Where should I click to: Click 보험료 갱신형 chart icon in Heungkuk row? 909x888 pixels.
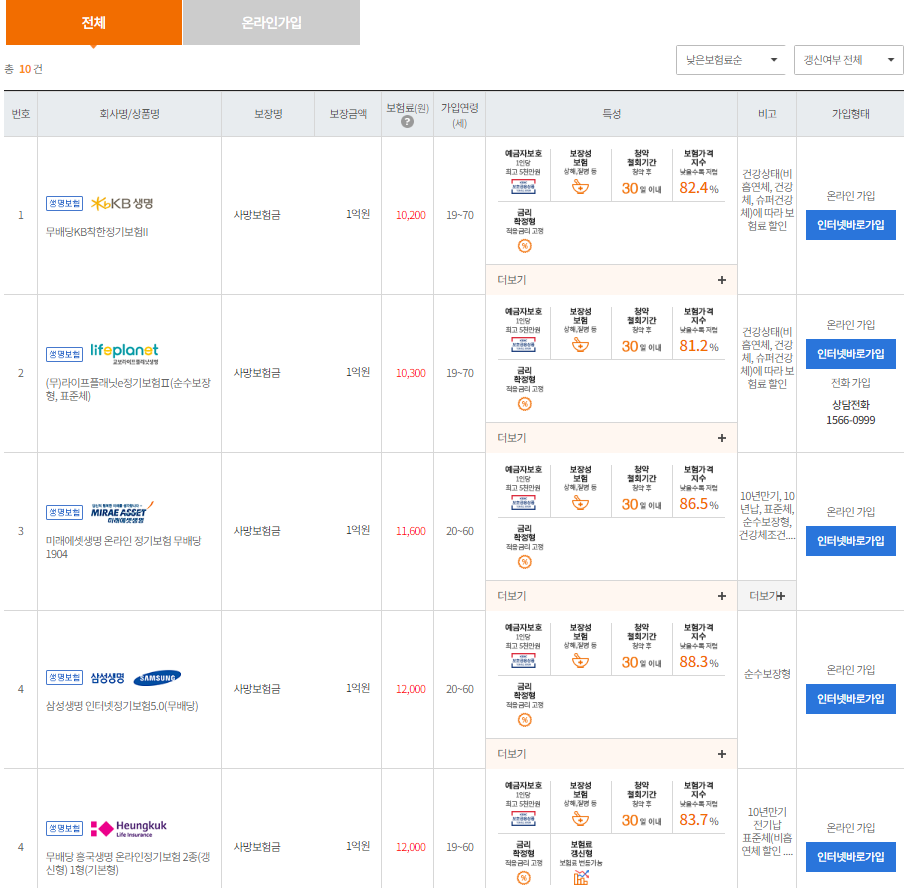point(581,878)
